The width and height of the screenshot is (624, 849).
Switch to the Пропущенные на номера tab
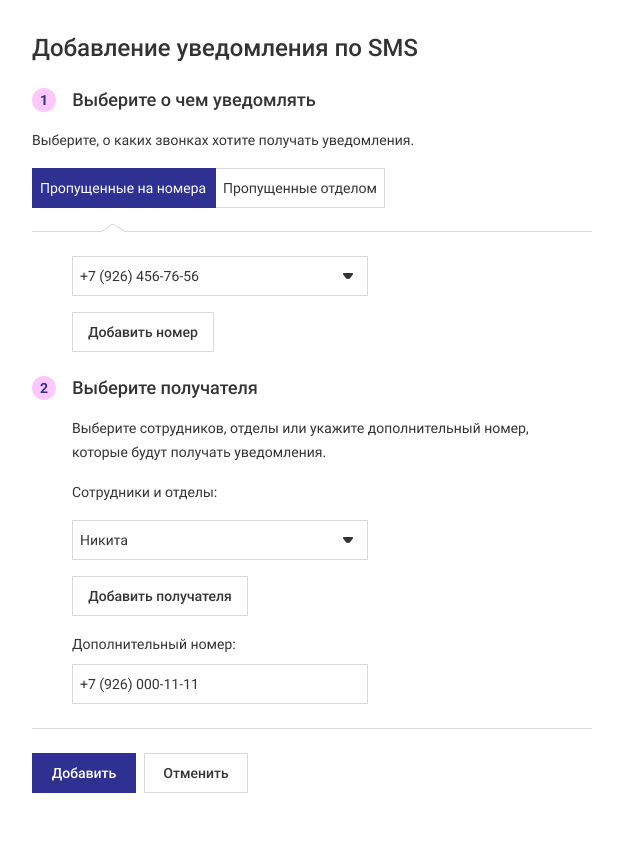124,188
